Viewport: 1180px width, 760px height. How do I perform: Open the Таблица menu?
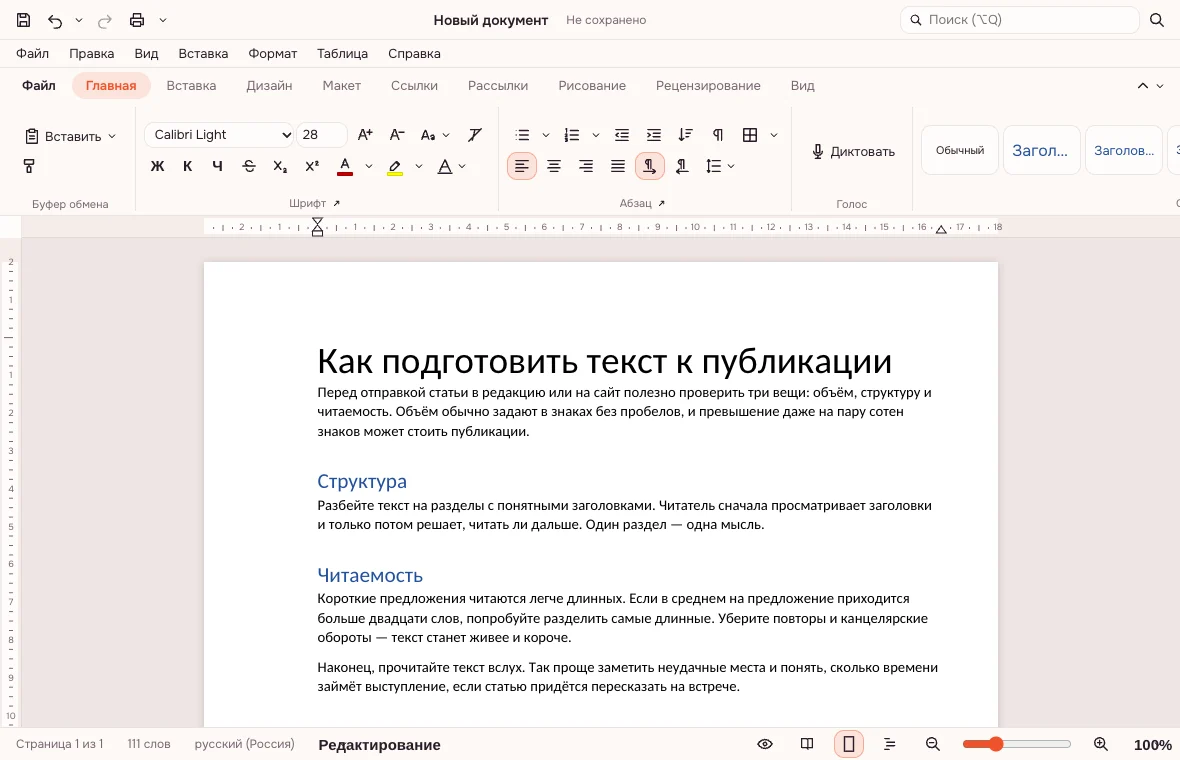click(x=342, y=53)
